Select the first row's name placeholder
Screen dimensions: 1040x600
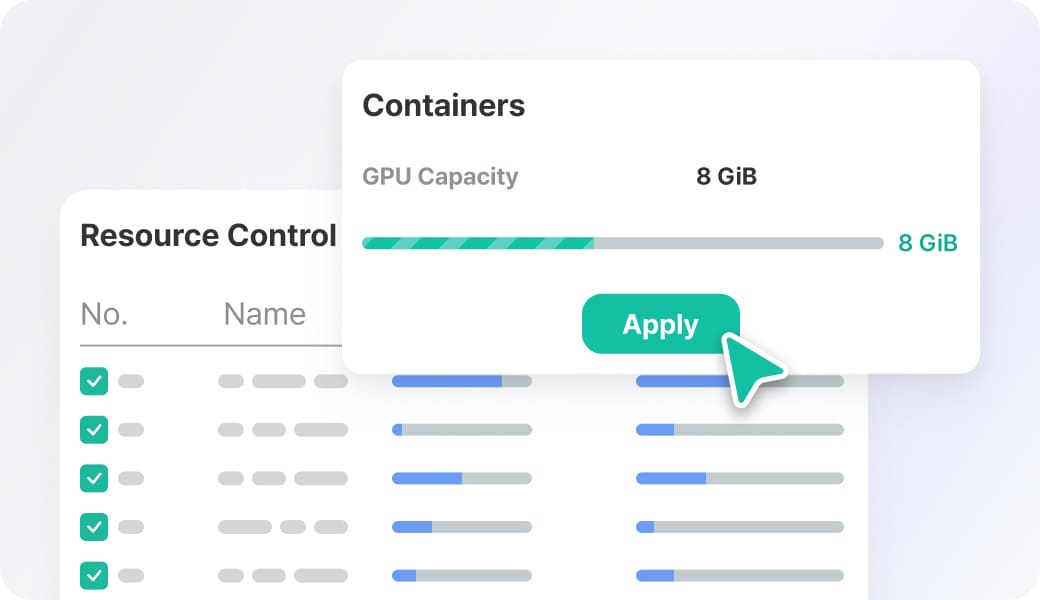tap(282, 381)
